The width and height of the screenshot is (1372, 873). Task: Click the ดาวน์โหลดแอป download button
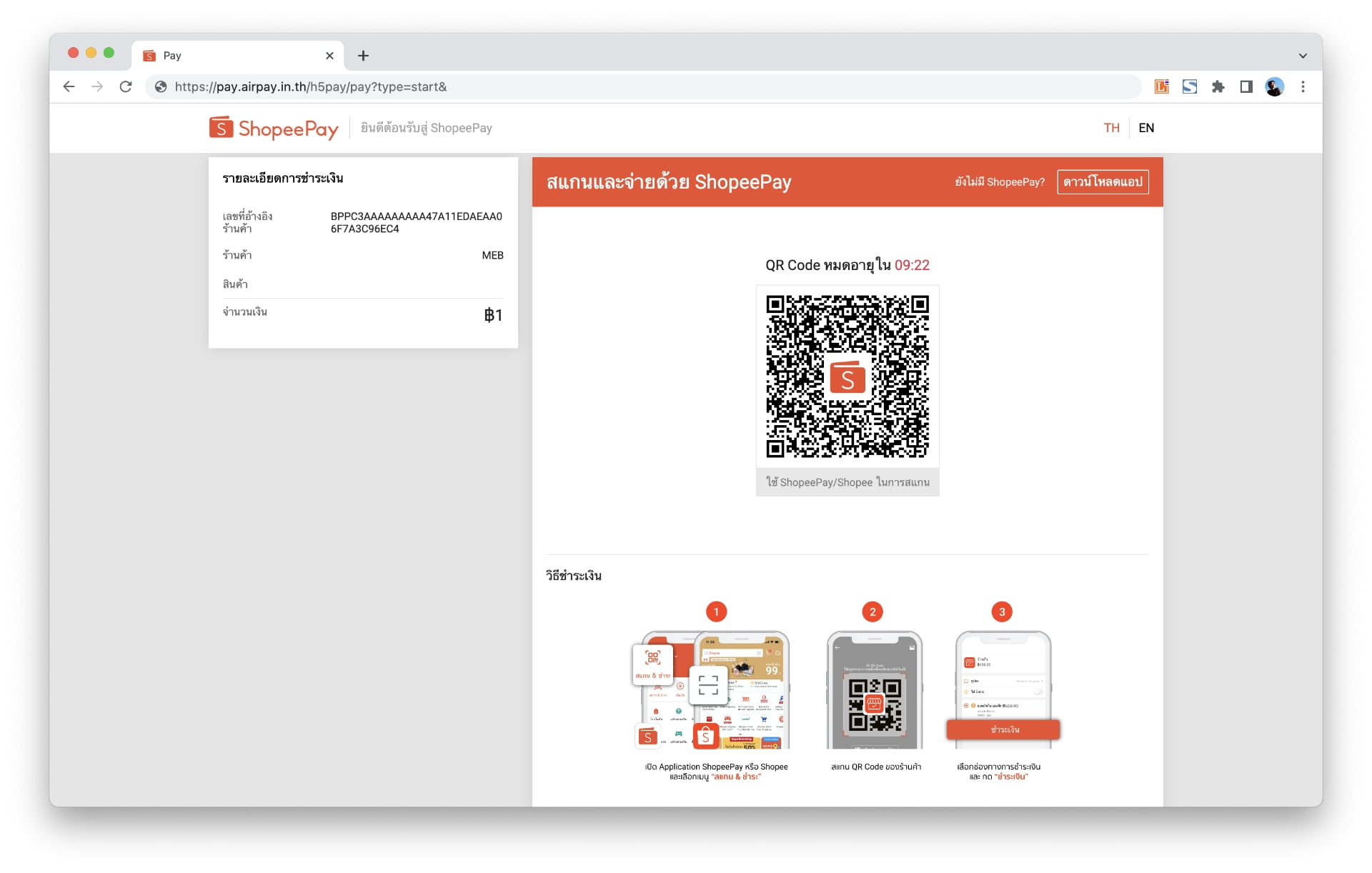(1103, 181)
